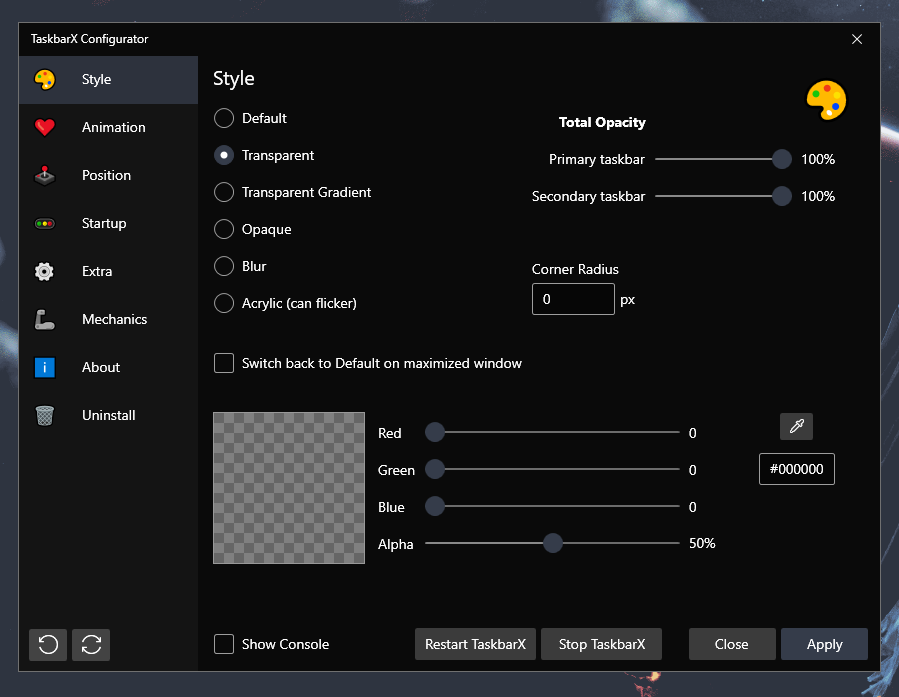Enable Switch back to Default on maximized window
Viewport: 899px width, 697px height.
(x=224, y=363)
